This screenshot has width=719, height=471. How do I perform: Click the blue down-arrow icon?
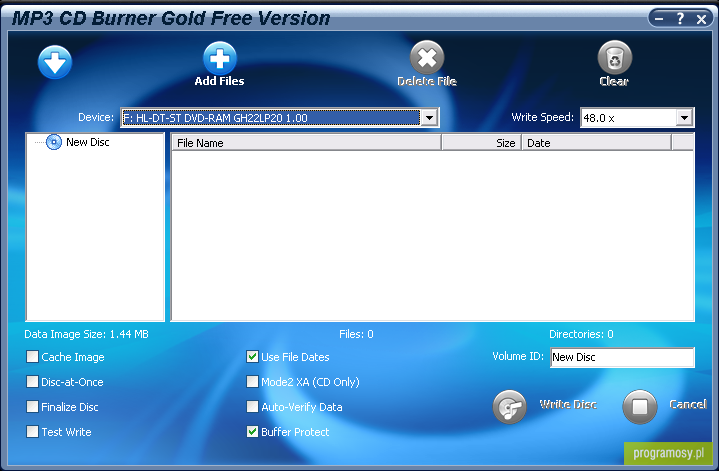(55, 62)
